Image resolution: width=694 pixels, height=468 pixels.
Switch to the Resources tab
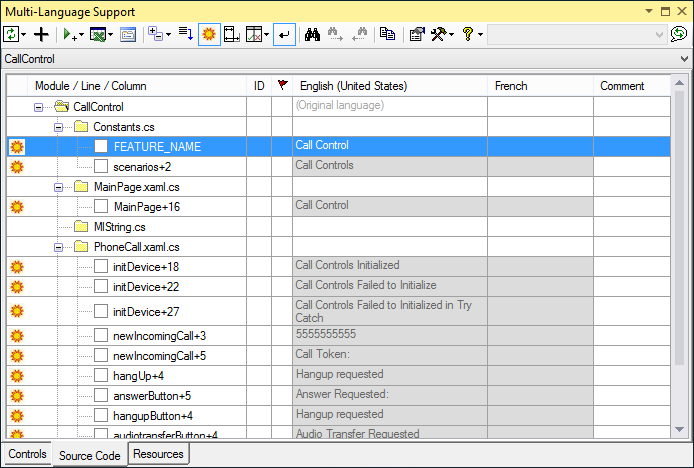pyautogui.click(x=158, y=455)
